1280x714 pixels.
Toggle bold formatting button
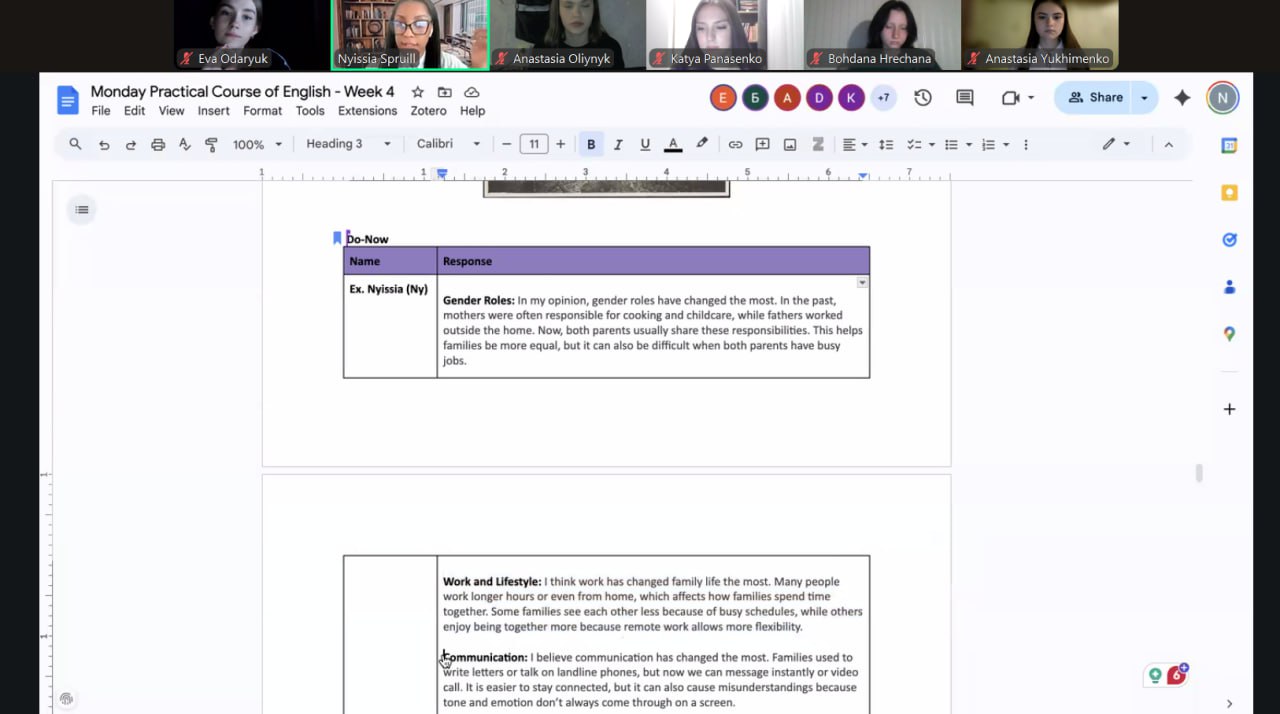pos(591,145)
